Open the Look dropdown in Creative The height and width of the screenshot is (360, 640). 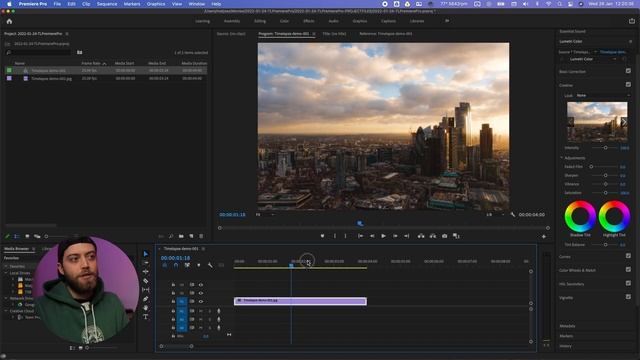pyautogui.click(x=603, y=96)
